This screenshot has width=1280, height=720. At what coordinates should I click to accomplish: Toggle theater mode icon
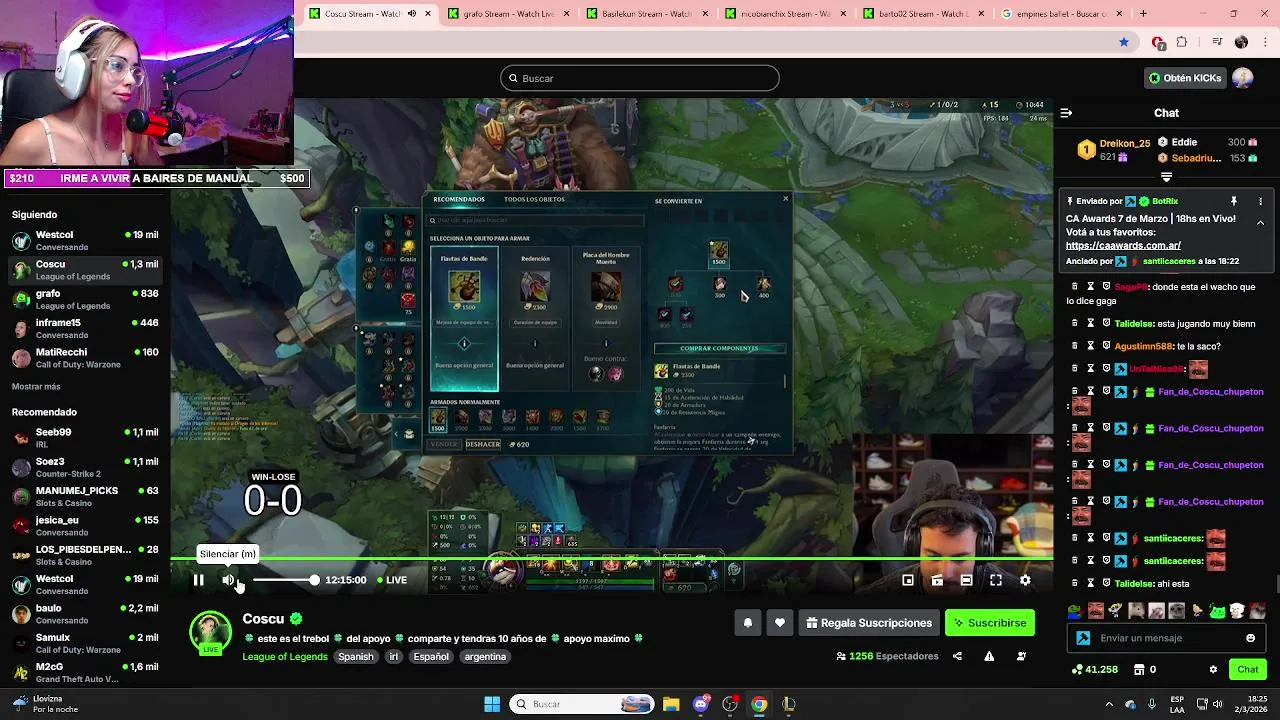tap(966, 580)
